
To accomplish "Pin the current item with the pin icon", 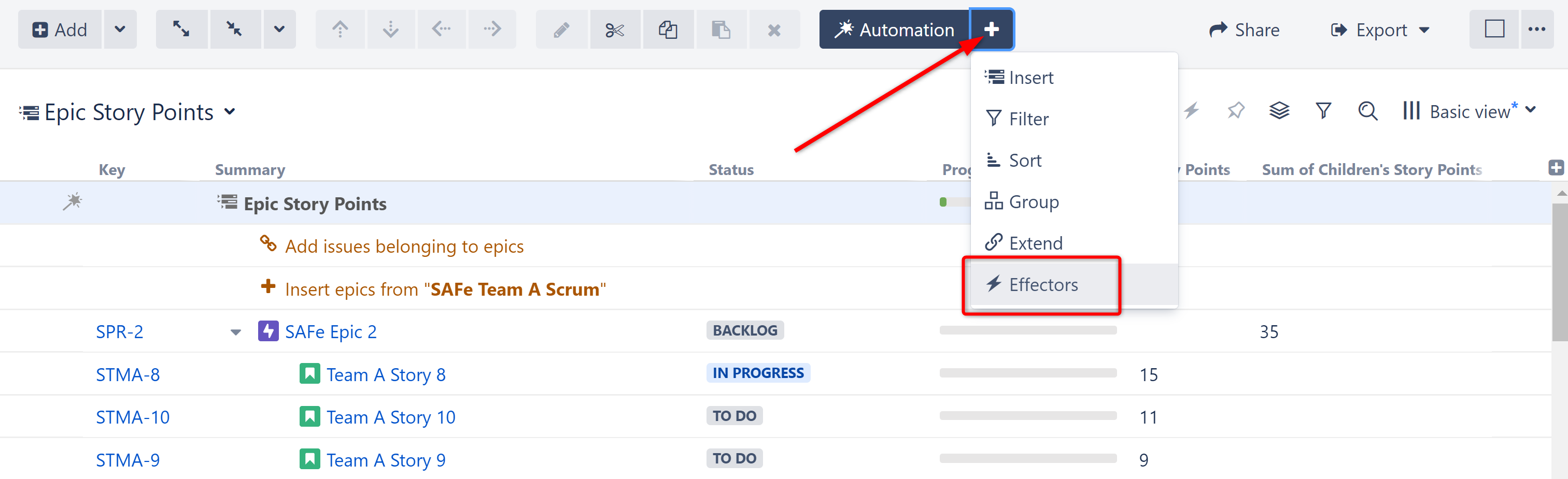I will point(1235,111).
